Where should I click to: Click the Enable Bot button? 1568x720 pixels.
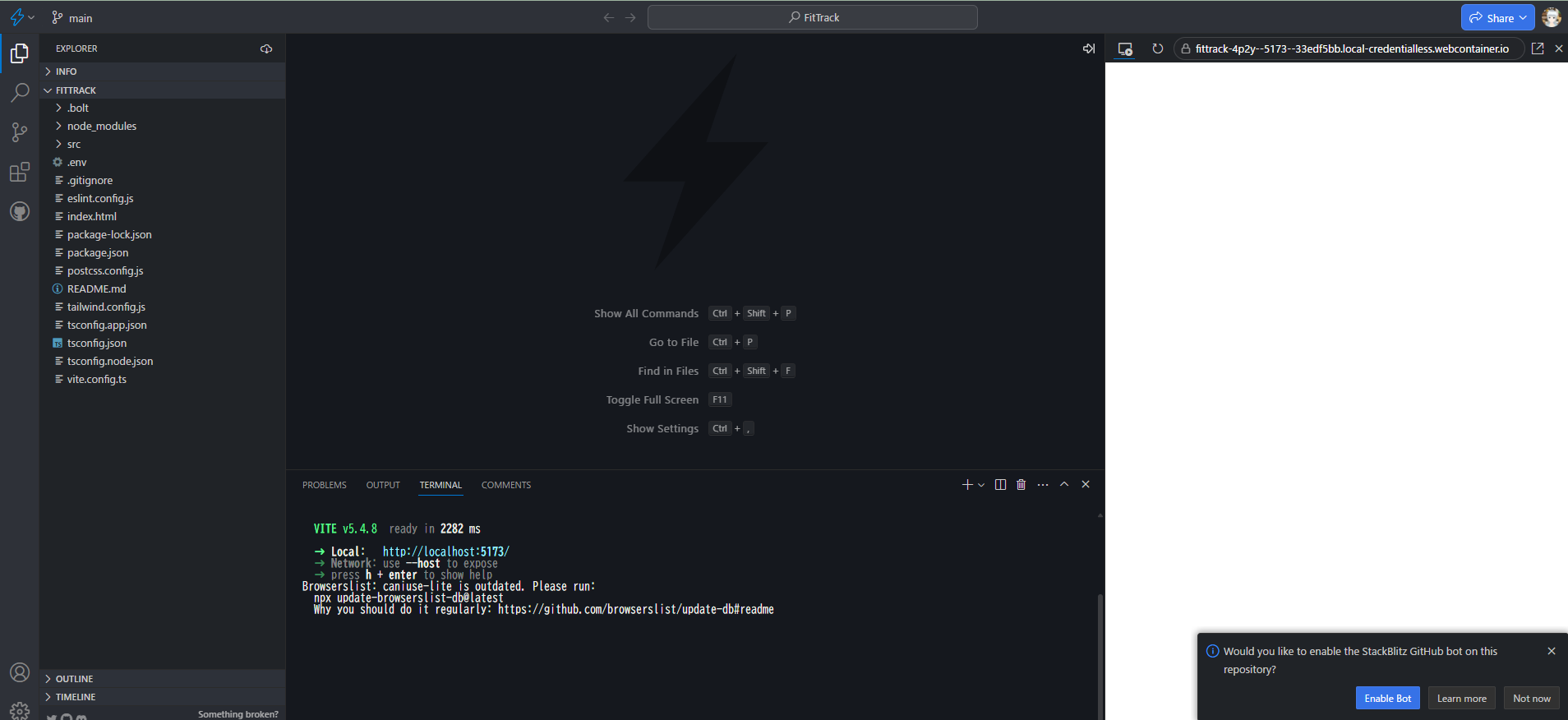click(1388, 698)
